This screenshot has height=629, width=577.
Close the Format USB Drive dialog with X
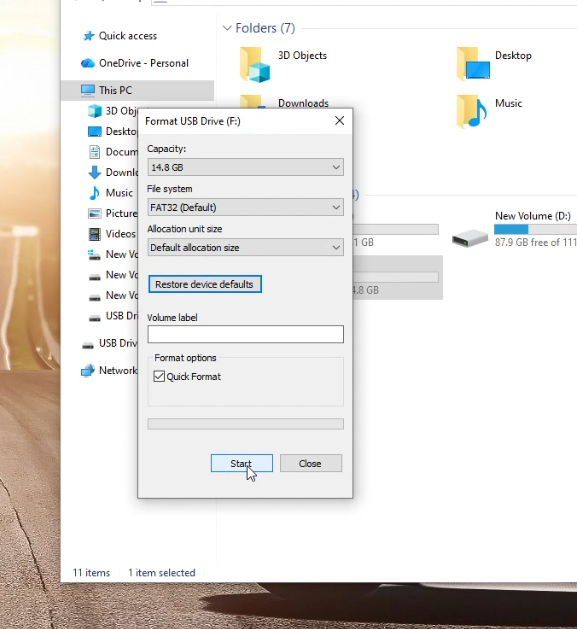click(x=339, y=121)
